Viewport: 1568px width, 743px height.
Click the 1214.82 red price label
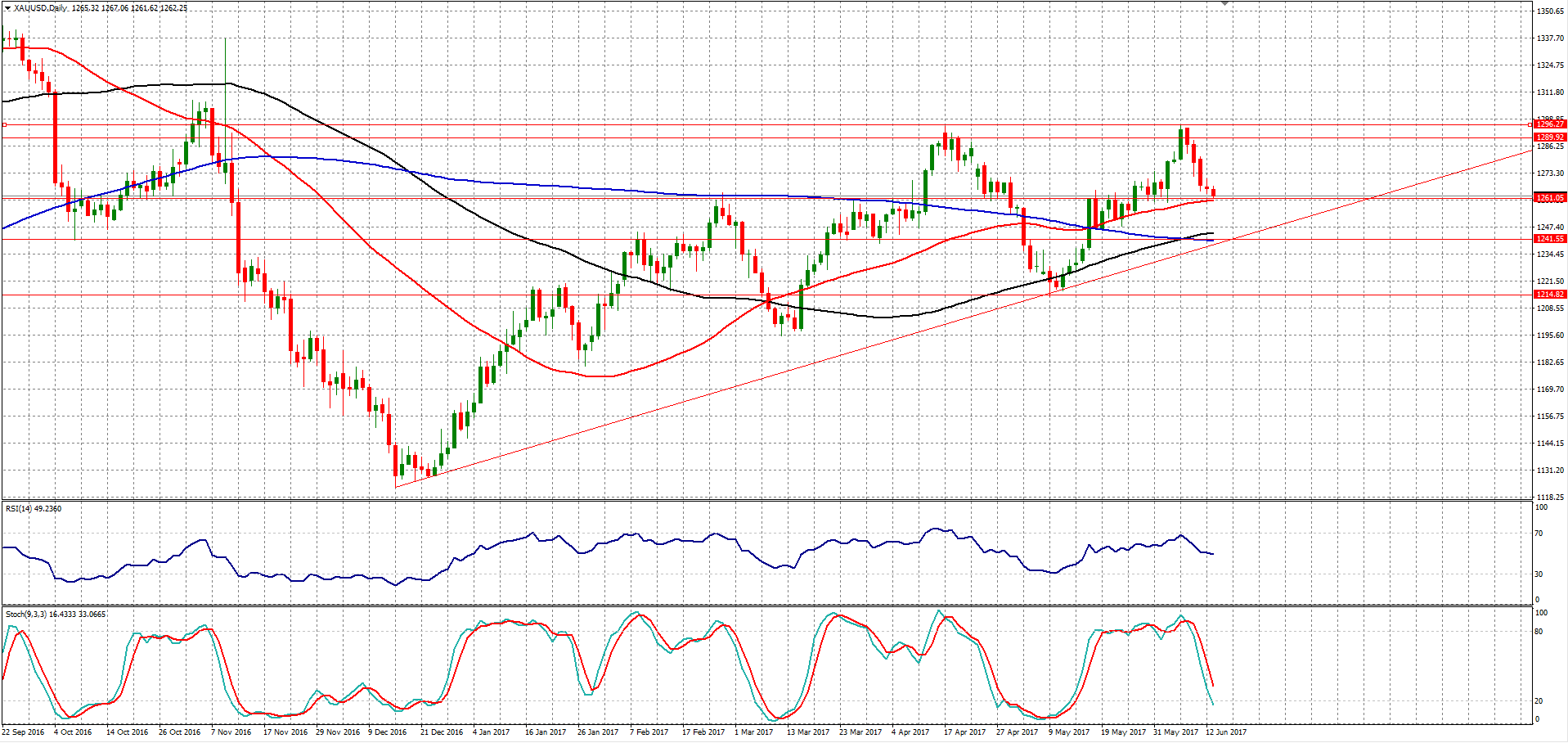[1549, 295]
